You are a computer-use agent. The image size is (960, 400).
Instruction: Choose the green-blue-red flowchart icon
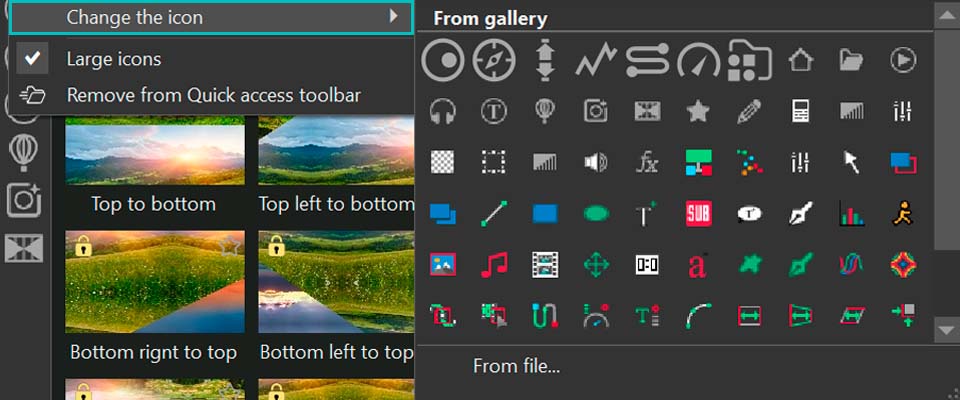pyautogui.click(x=699, y=163)
